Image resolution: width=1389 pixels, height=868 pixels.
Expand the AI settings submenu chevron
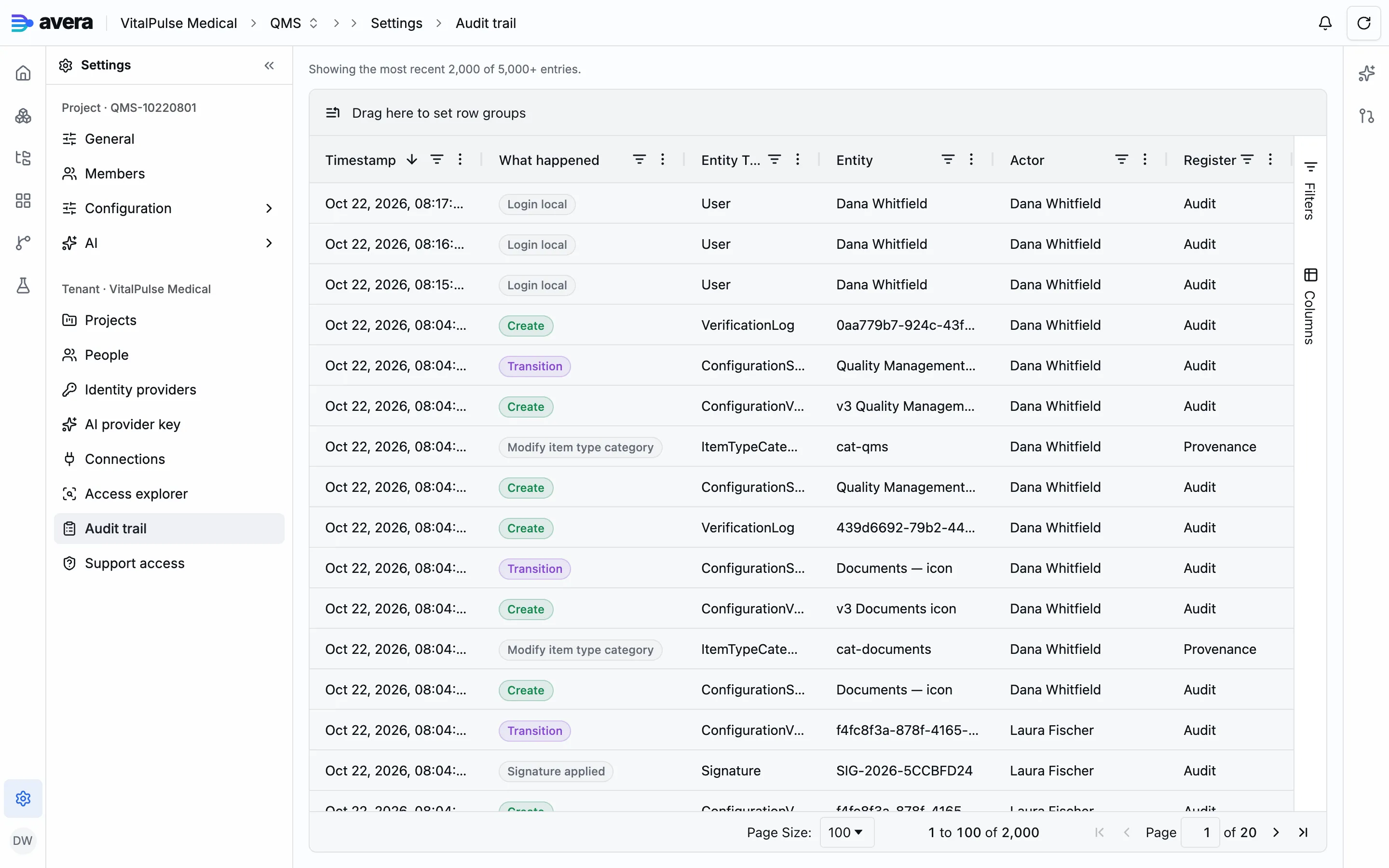tap(269, 243)
